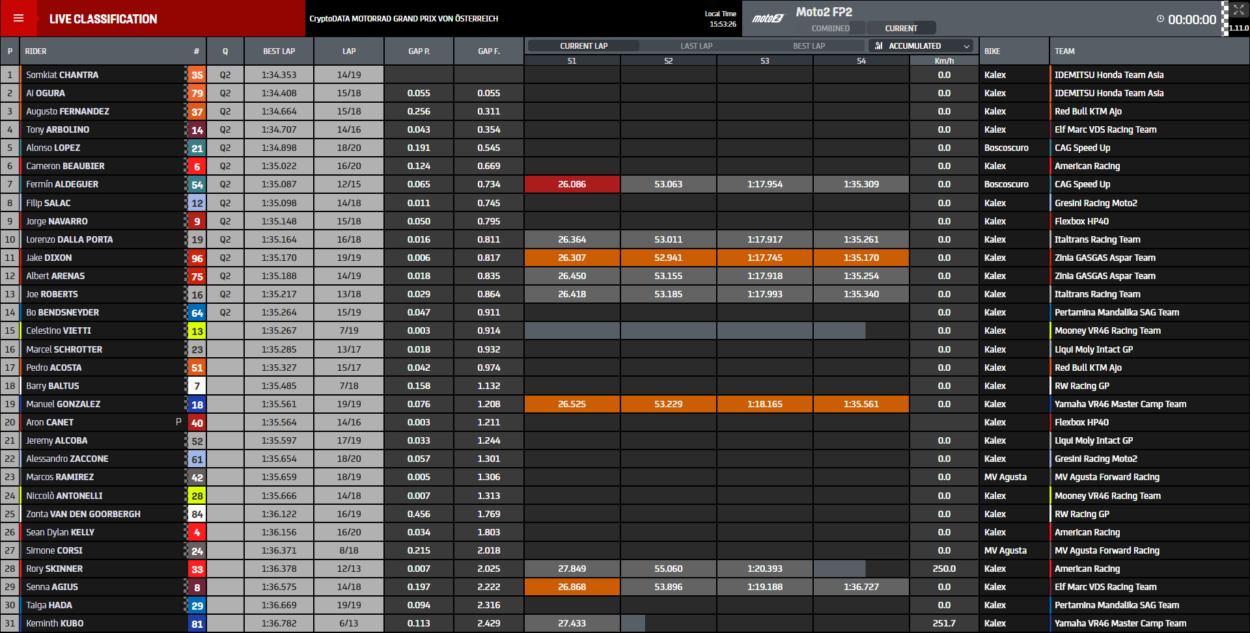Click the best lap 1:34.353
1250x633 pixels.
click(x=279, y=75)
